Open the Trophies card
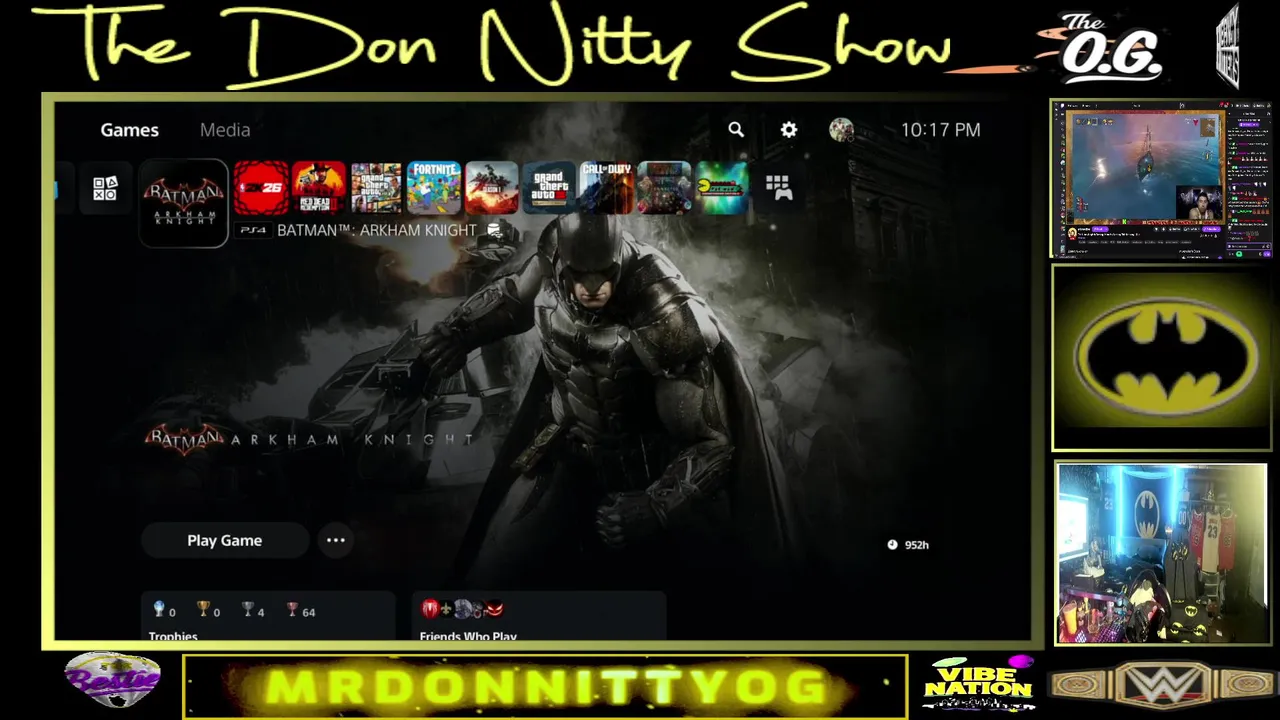This screenshot has height=720, width=1280. click(x=268, y=615)
